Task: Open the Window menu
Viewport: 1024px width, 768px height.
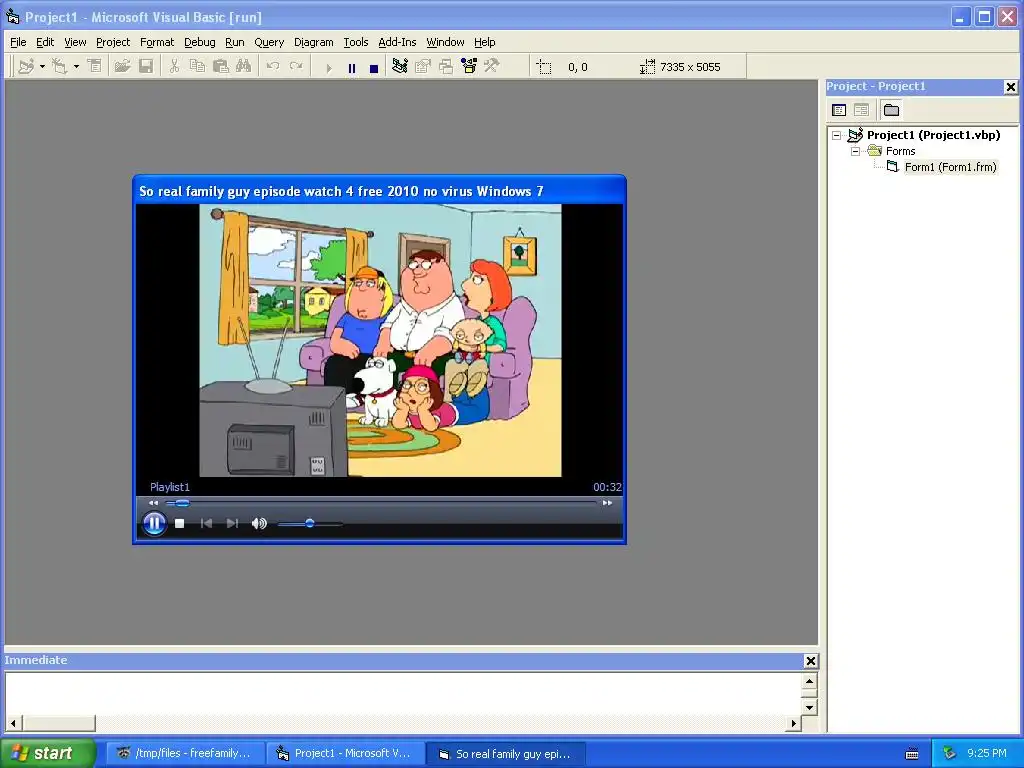Action: [445, 42]
